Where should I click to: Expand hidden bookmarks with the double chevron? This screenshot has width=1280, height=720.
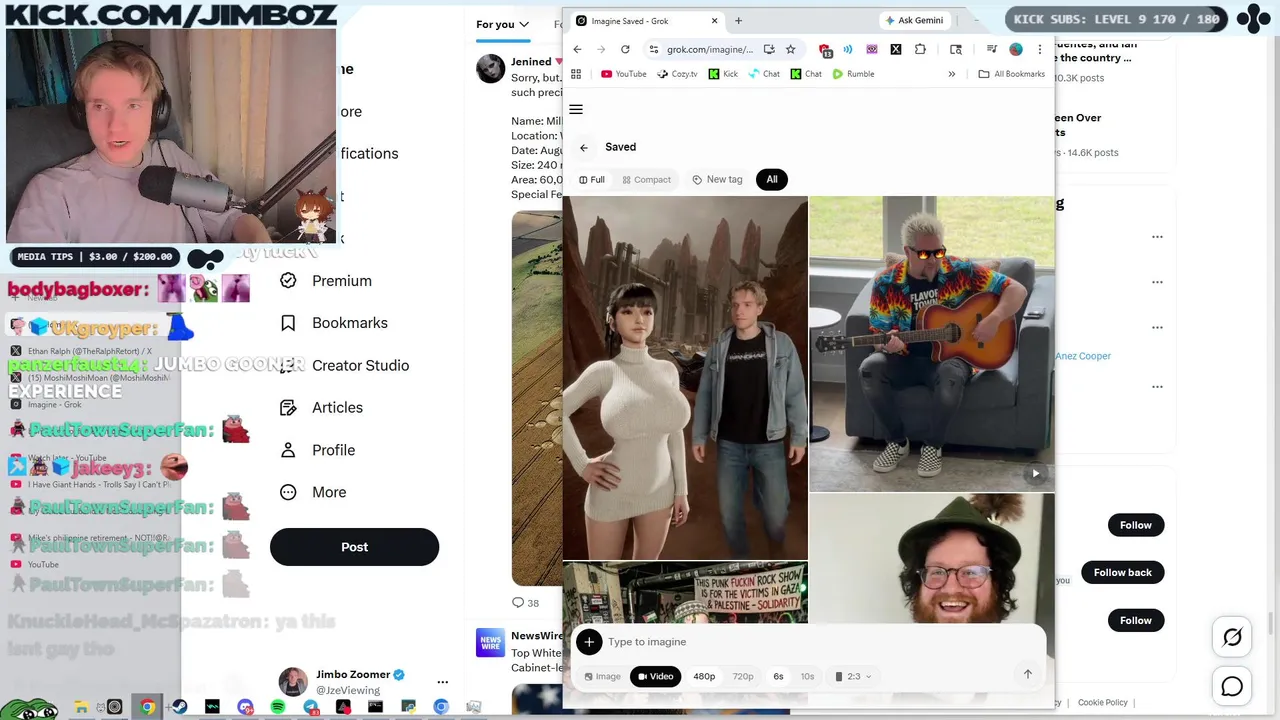pos(951,74)
